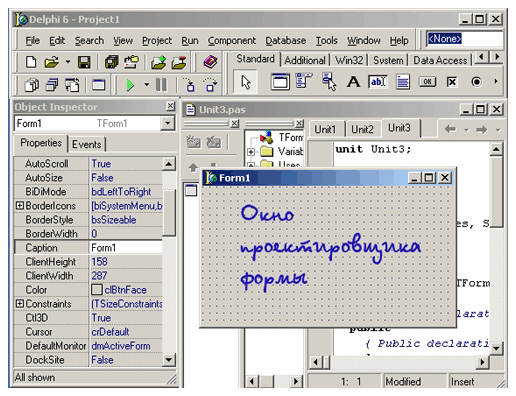Expand the Constraints property
This screenshot has width=516, height=396.
point(20,304)
